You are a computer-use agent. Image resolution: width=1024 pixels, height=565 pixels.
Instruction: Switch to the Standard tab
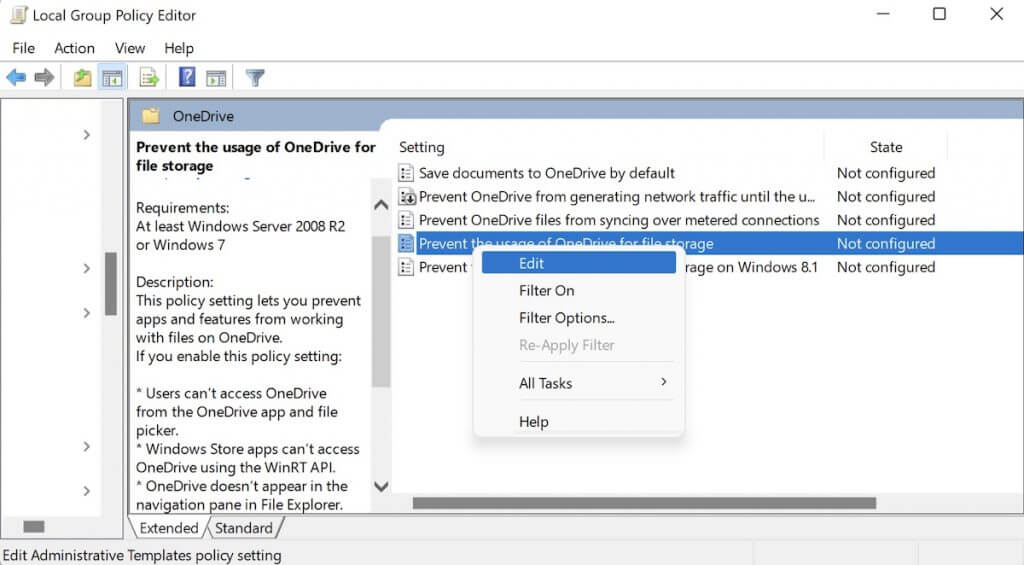244,528
